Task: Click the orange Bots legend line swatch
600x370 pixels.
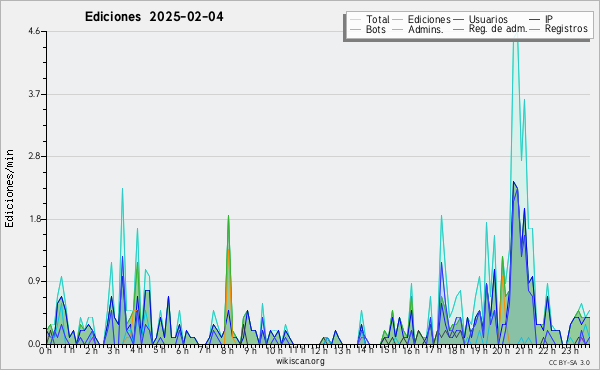Action: 355,29
